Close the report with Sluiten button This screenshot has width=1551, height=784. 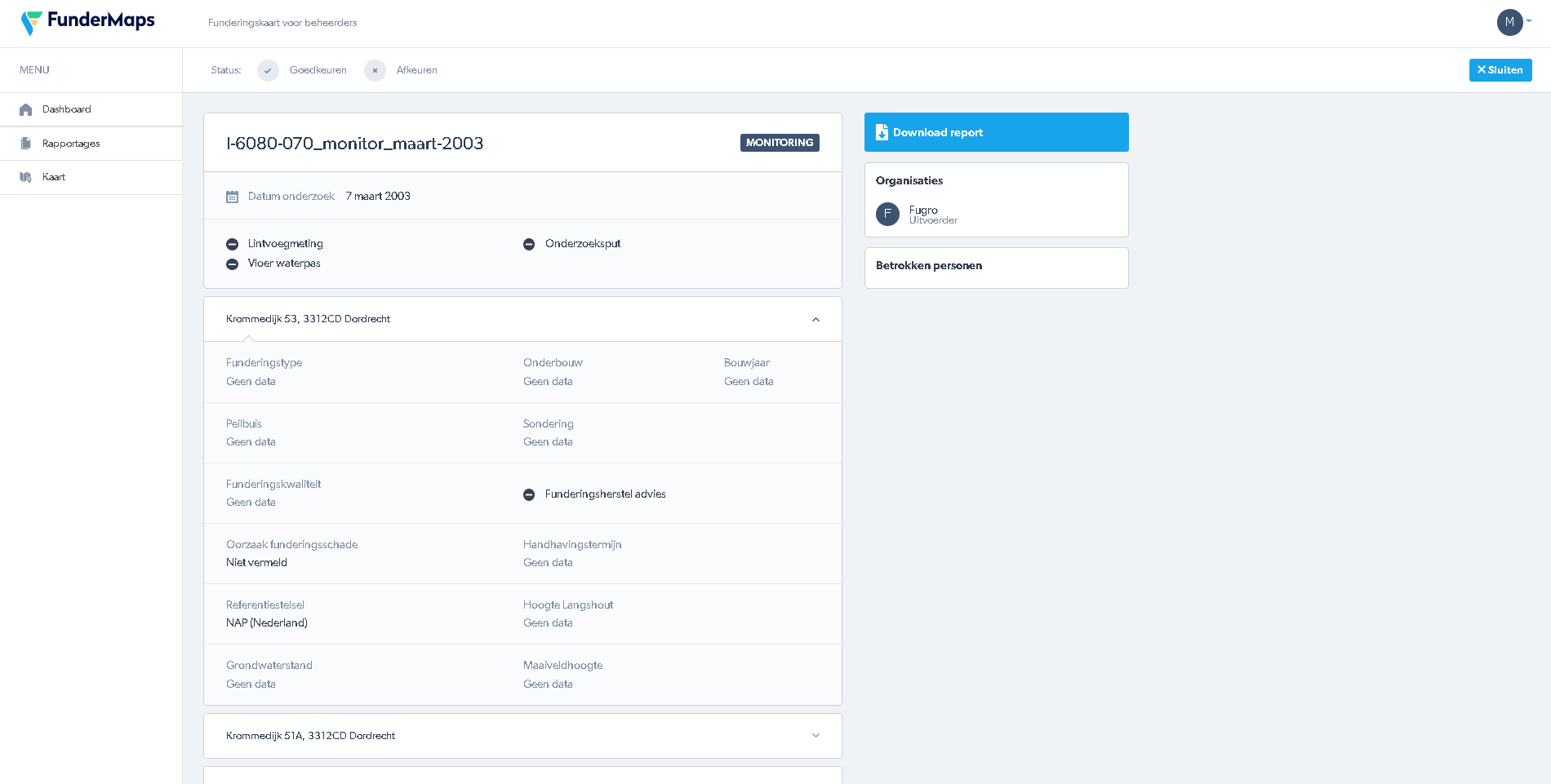1500,70
